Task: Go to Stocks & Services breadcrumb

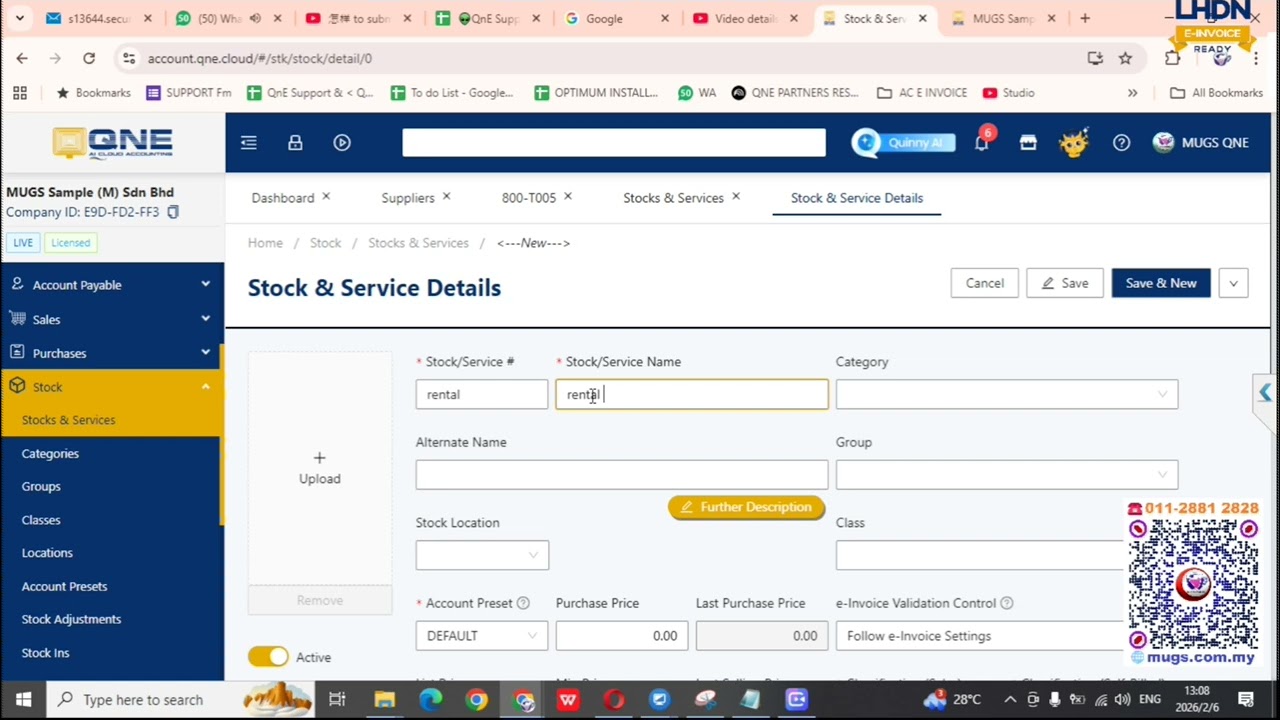Action: point(418,243)
